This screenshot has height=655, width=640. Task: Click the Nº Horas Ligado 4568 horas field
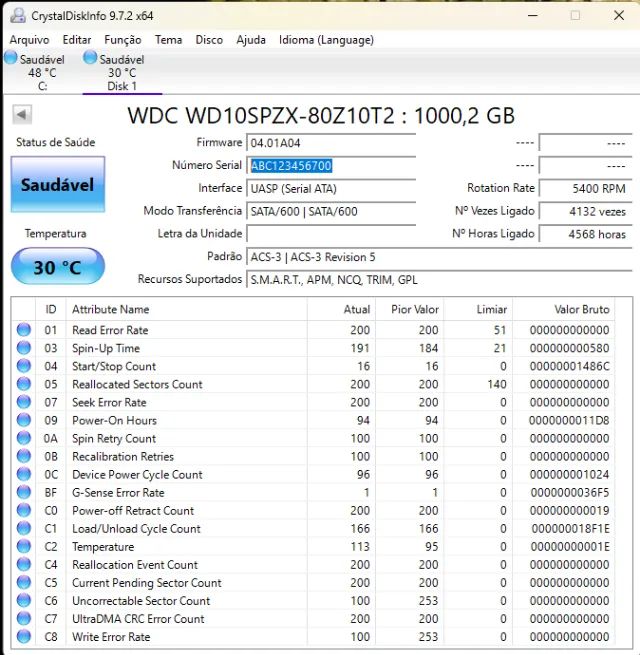(585, 234)
